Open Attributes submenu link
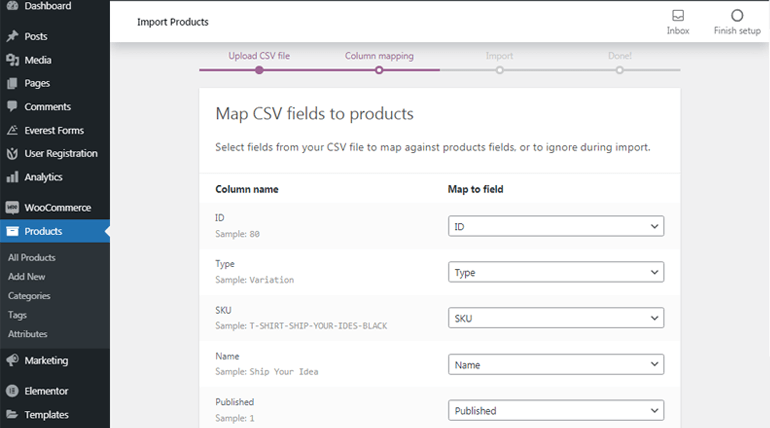 tap(28, 334)
